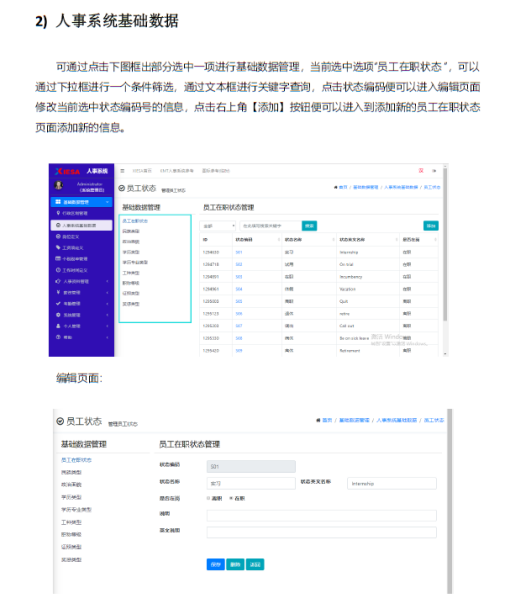Image resolution: width=513 pixels, height=598 pixels.
Task: Expand the help item at sidebar bottom
Action: [81, 337]
